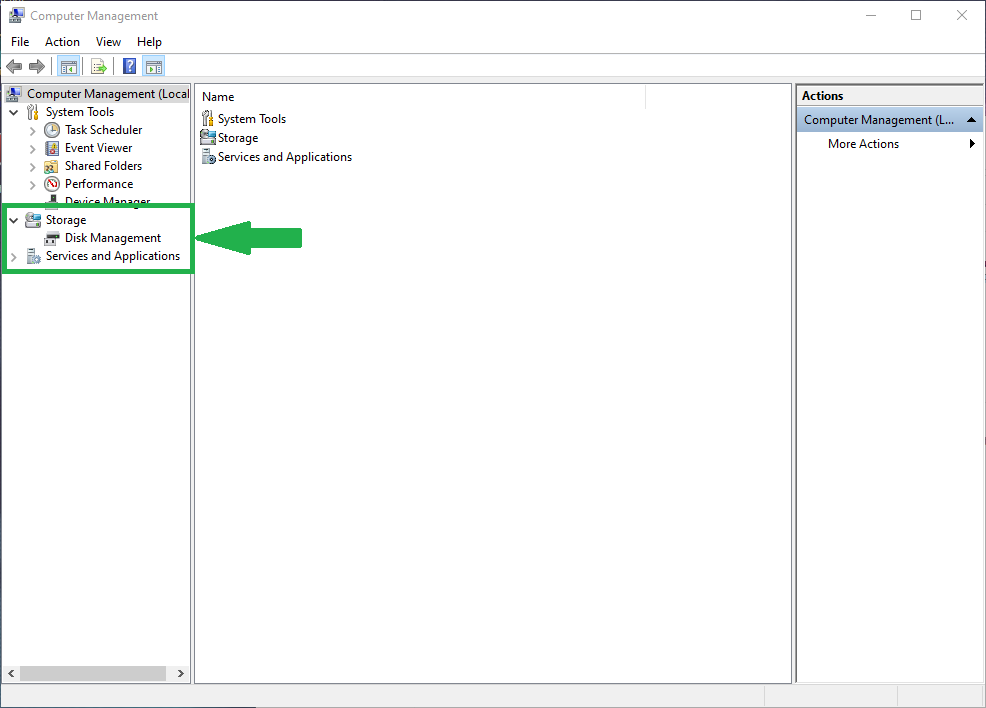Open the File menu
This screenshot has height=708, width=986.
(20, 41)
